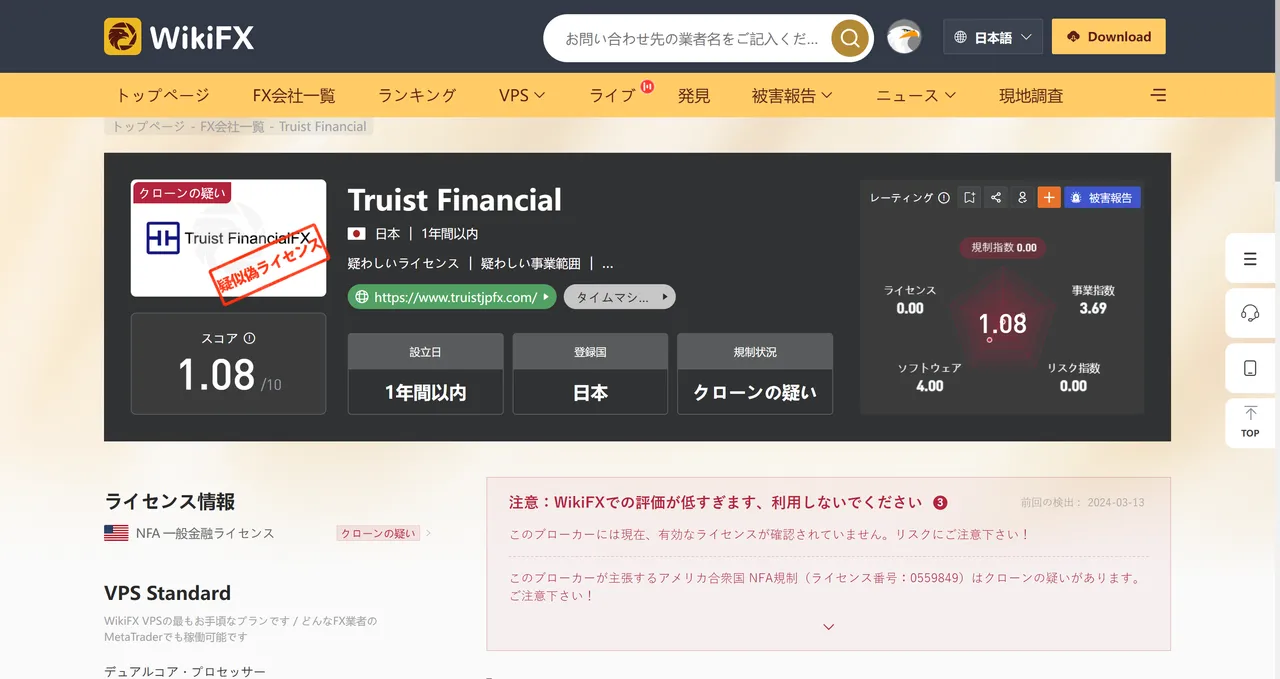This screenshot has width=1280, height=679.
Task: Click the score info icon beside スコア
Action: (x=250, y=338)
